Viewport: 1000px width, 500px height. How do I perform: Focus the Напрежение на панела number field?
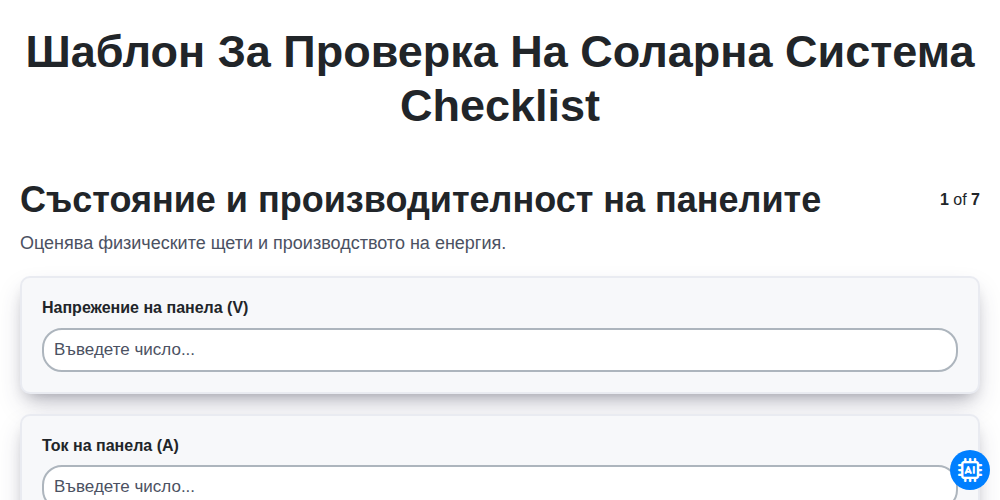[500, 350]
